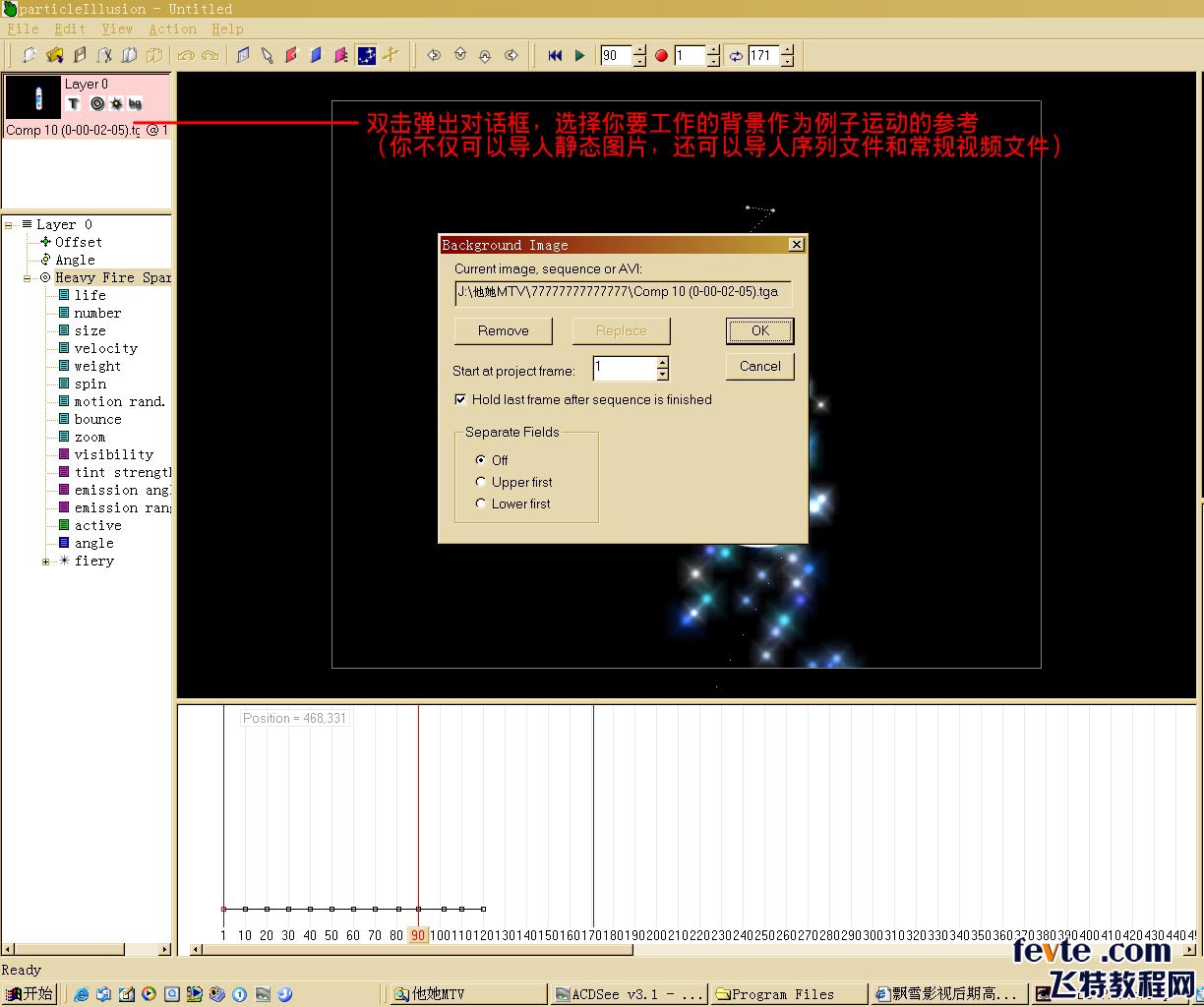Open the Action menu
The image size is (1204, 1007).
click(x=173, y=30)
